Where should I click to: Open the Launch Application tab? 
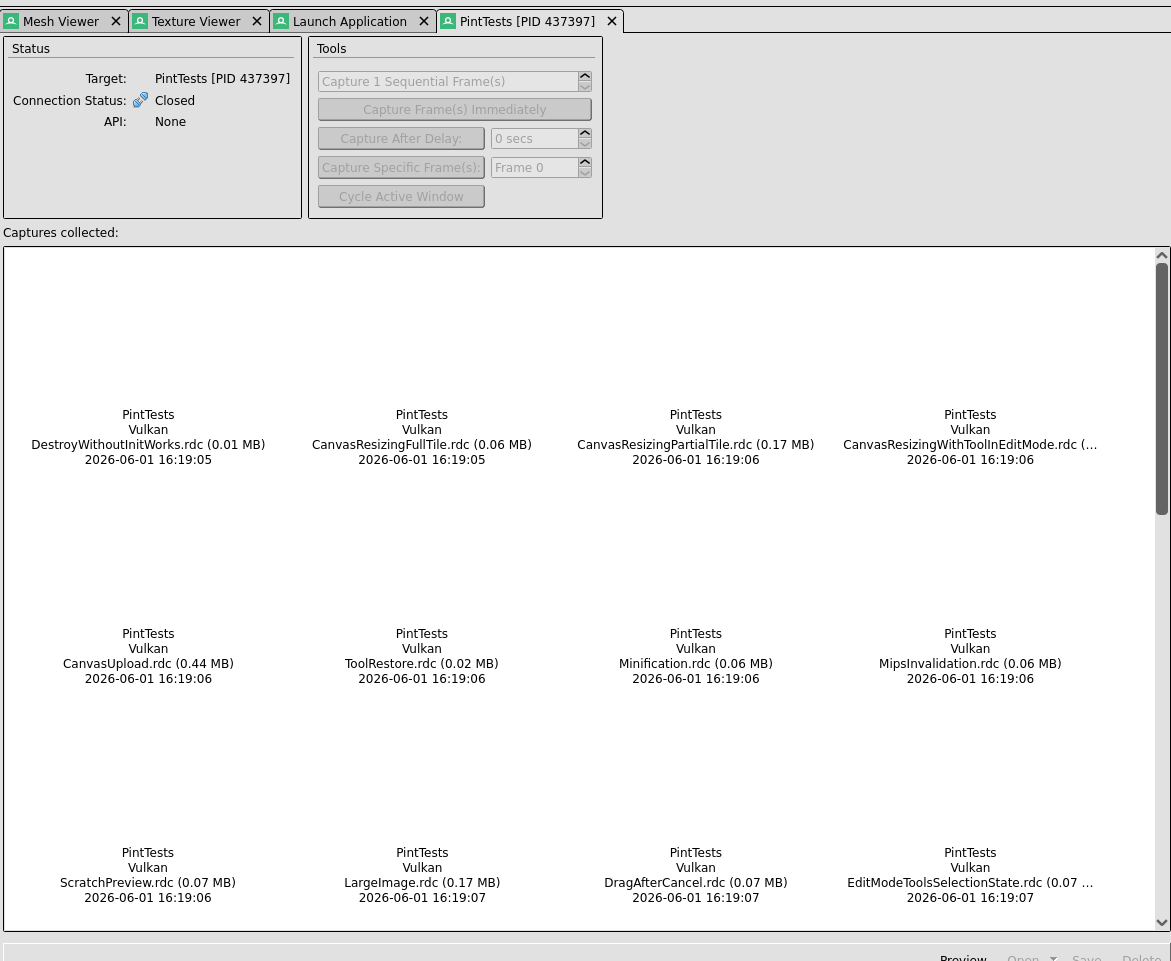click(x=350, y=22)
